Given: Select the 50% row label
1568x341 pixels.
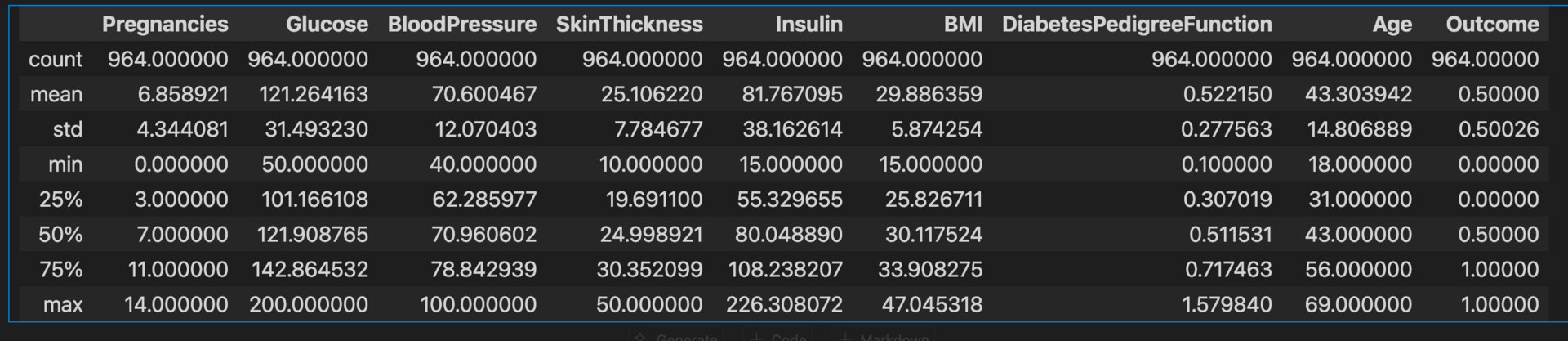Looking at the screenshot, I should tap(60, 235).
